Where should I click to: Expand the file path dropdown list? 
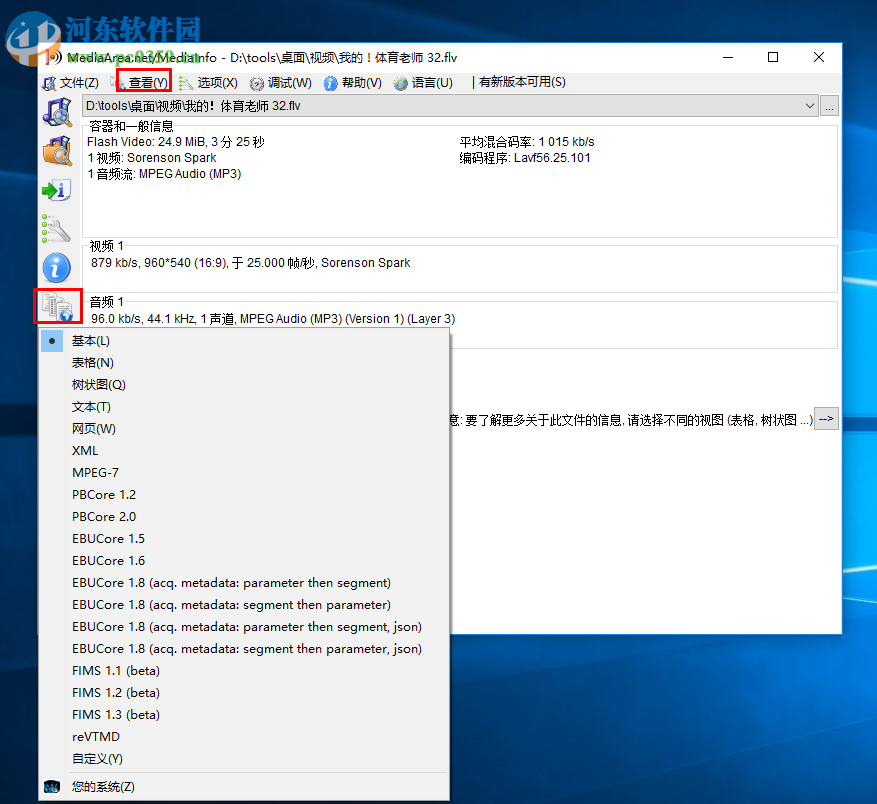coord(809,105)
